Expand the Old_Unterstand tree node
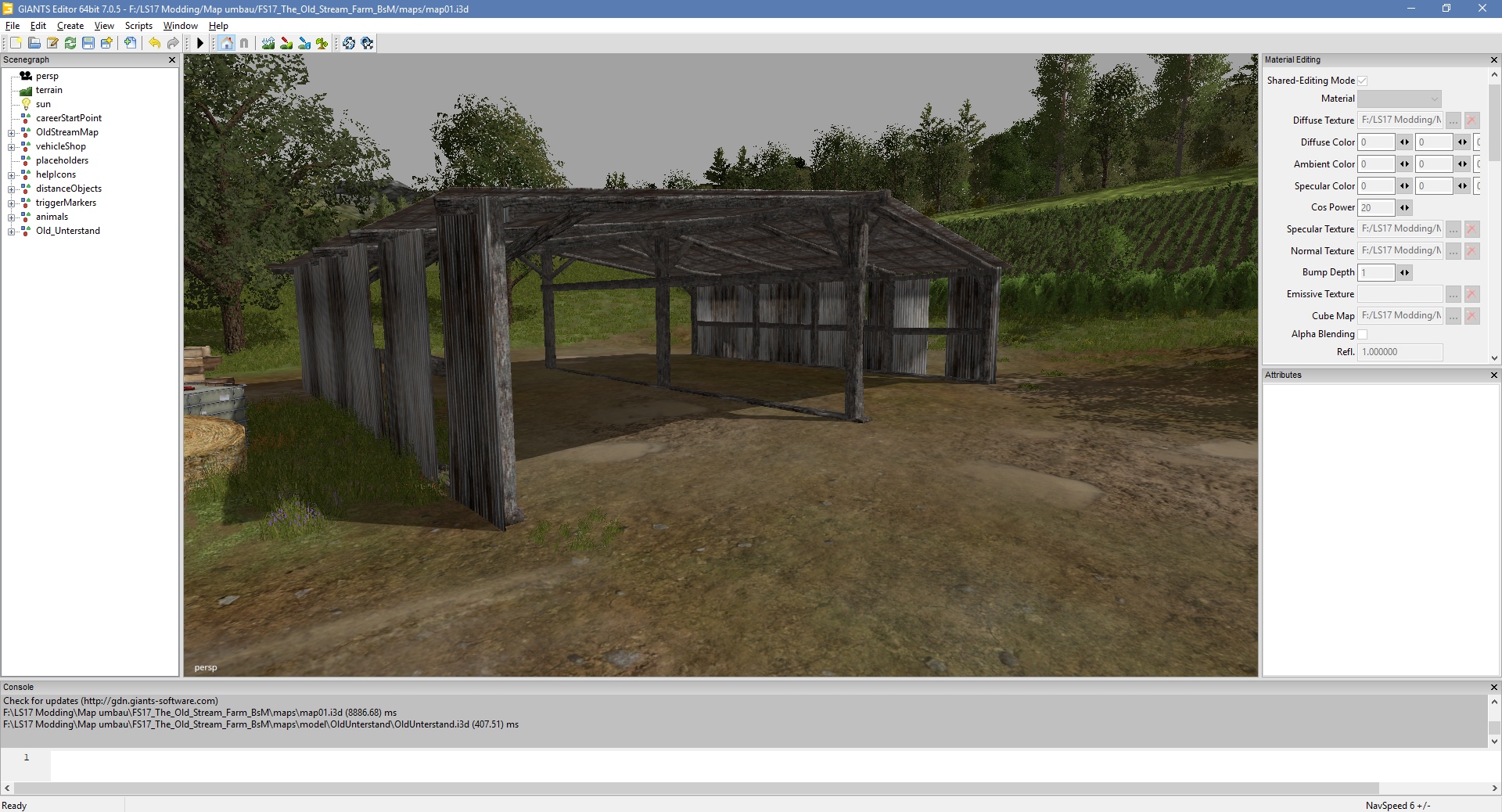This screenshot has height=812, width=1502. pos(12,232)
